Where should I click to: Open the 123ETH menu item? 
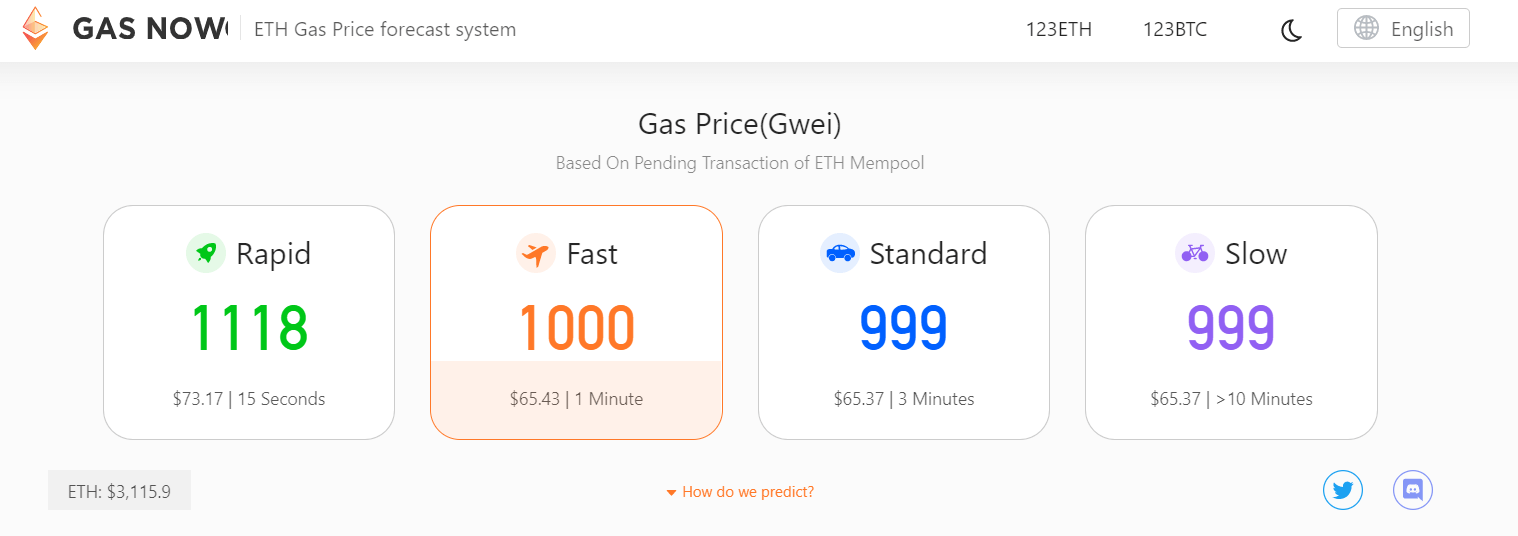(1058, 30)
